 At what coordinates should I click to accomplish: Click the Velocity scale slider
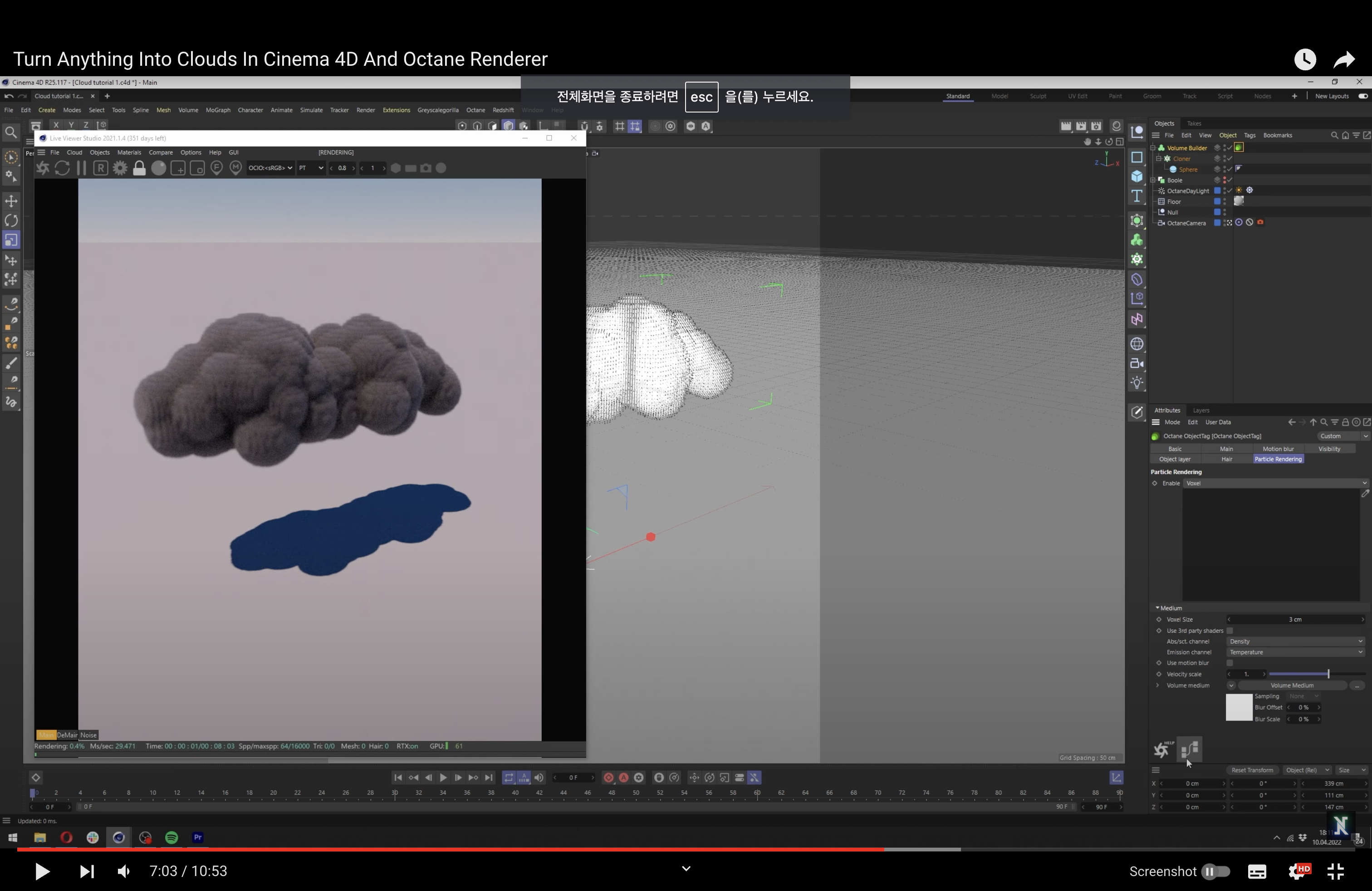(1317, 674)
